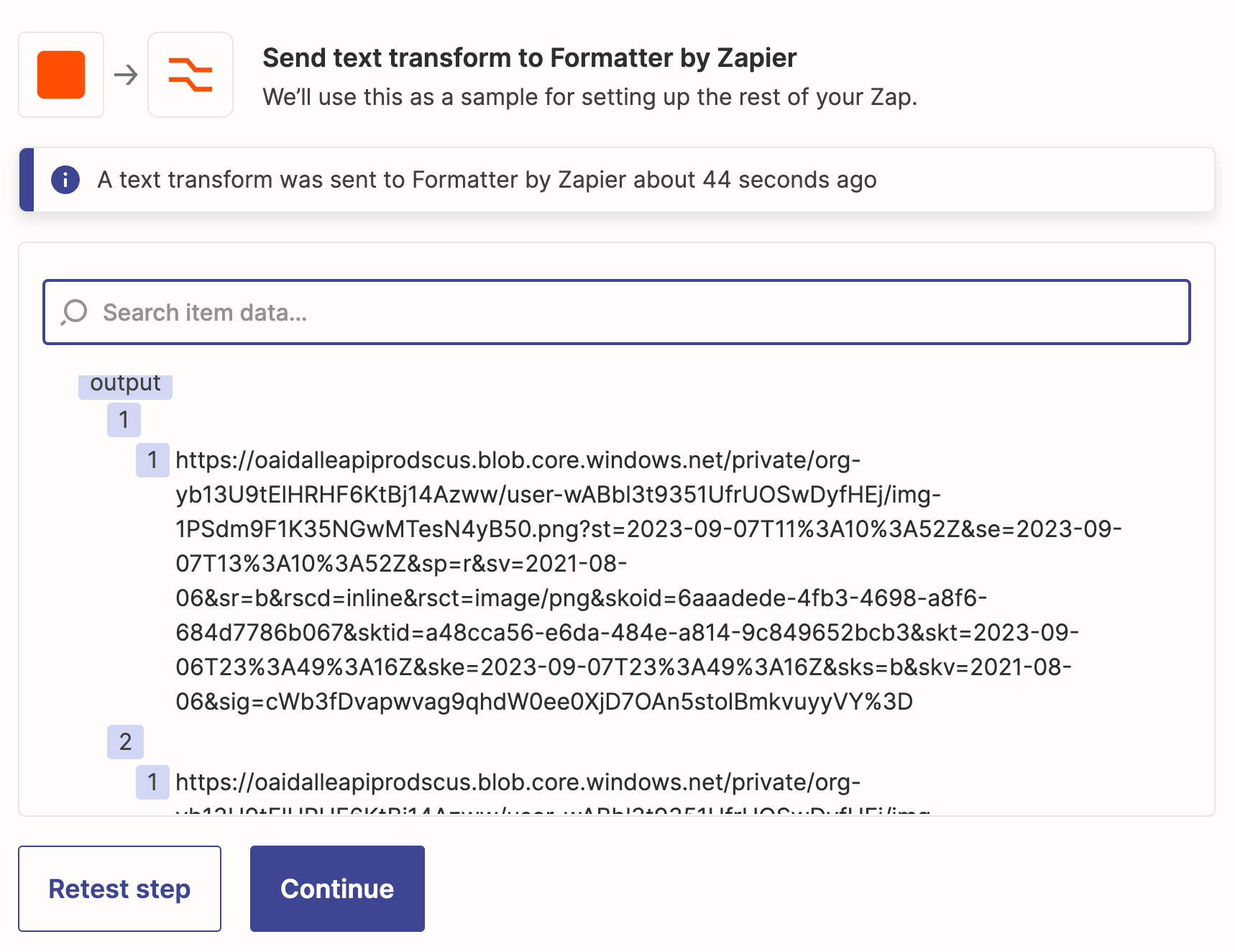This screenshot has width=1235, height=952.
Task: Click the first DALL-E image URL text
Action: pos(648,581)
